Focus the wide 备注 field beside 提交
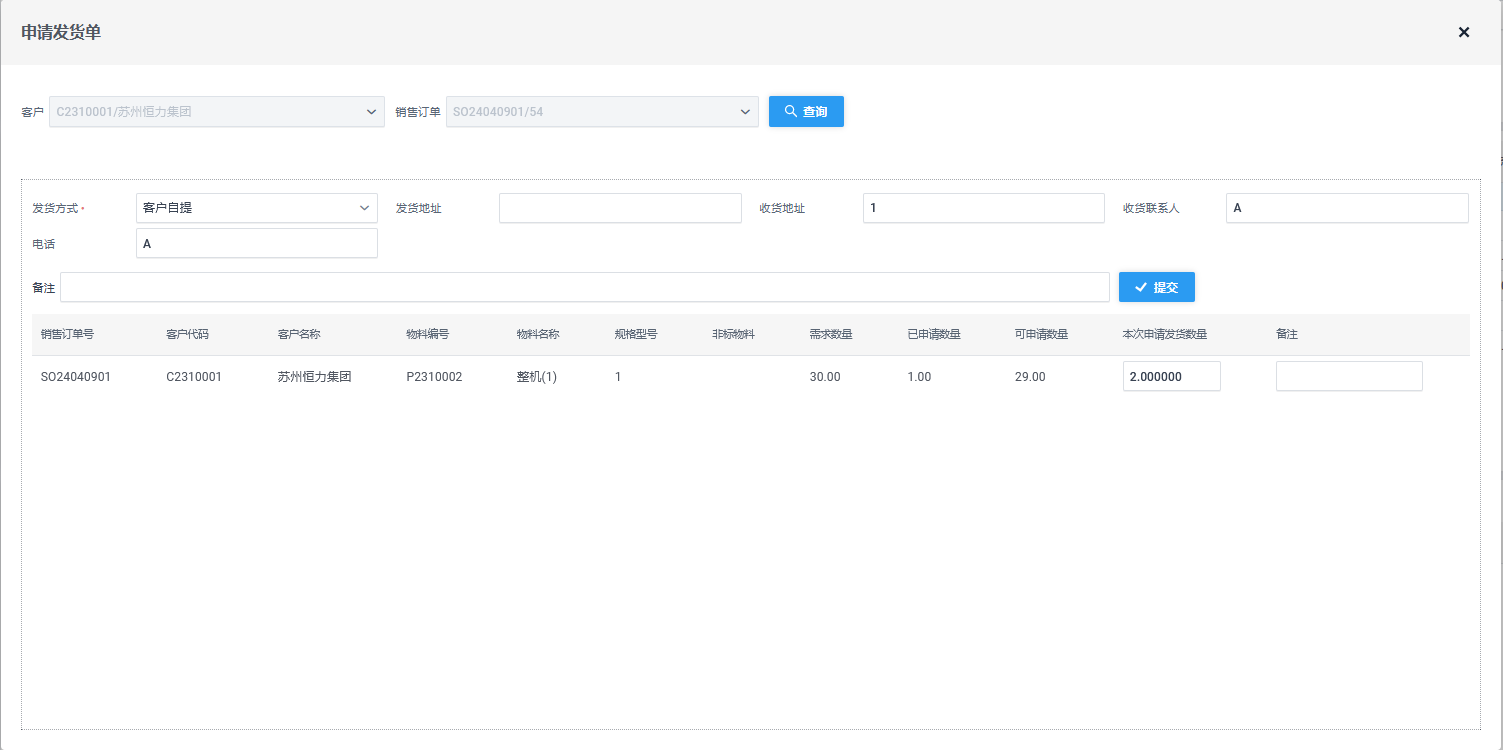 [584, 287]
